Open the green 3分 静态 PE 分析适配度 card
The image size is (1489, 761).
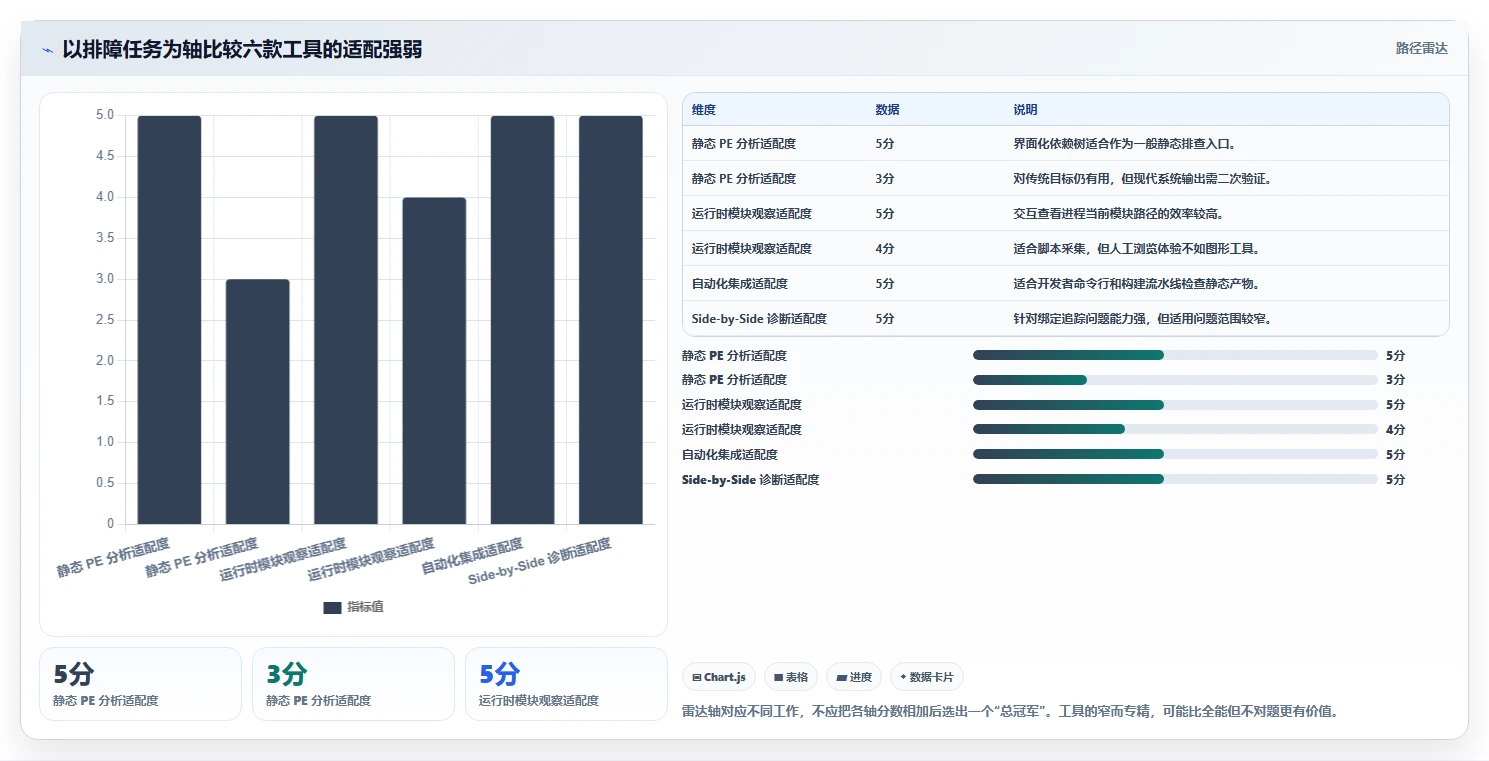353,684
